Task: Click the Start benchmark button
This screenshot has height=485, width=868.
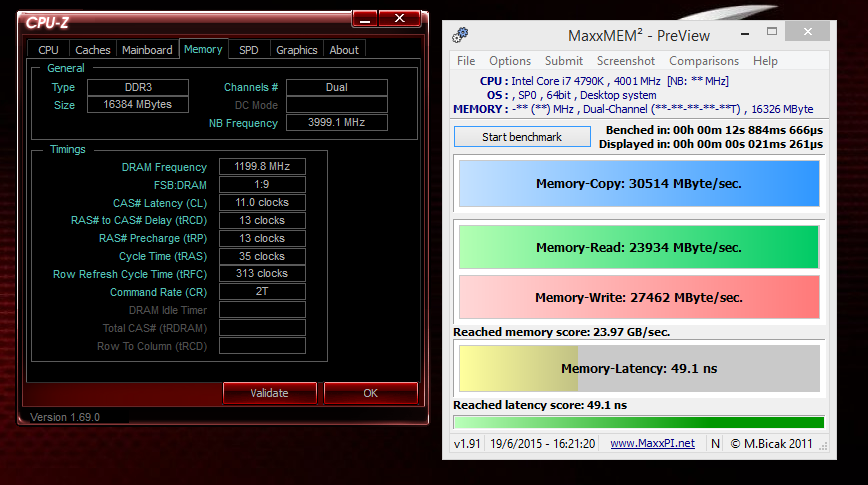Action: coord(522,137)
